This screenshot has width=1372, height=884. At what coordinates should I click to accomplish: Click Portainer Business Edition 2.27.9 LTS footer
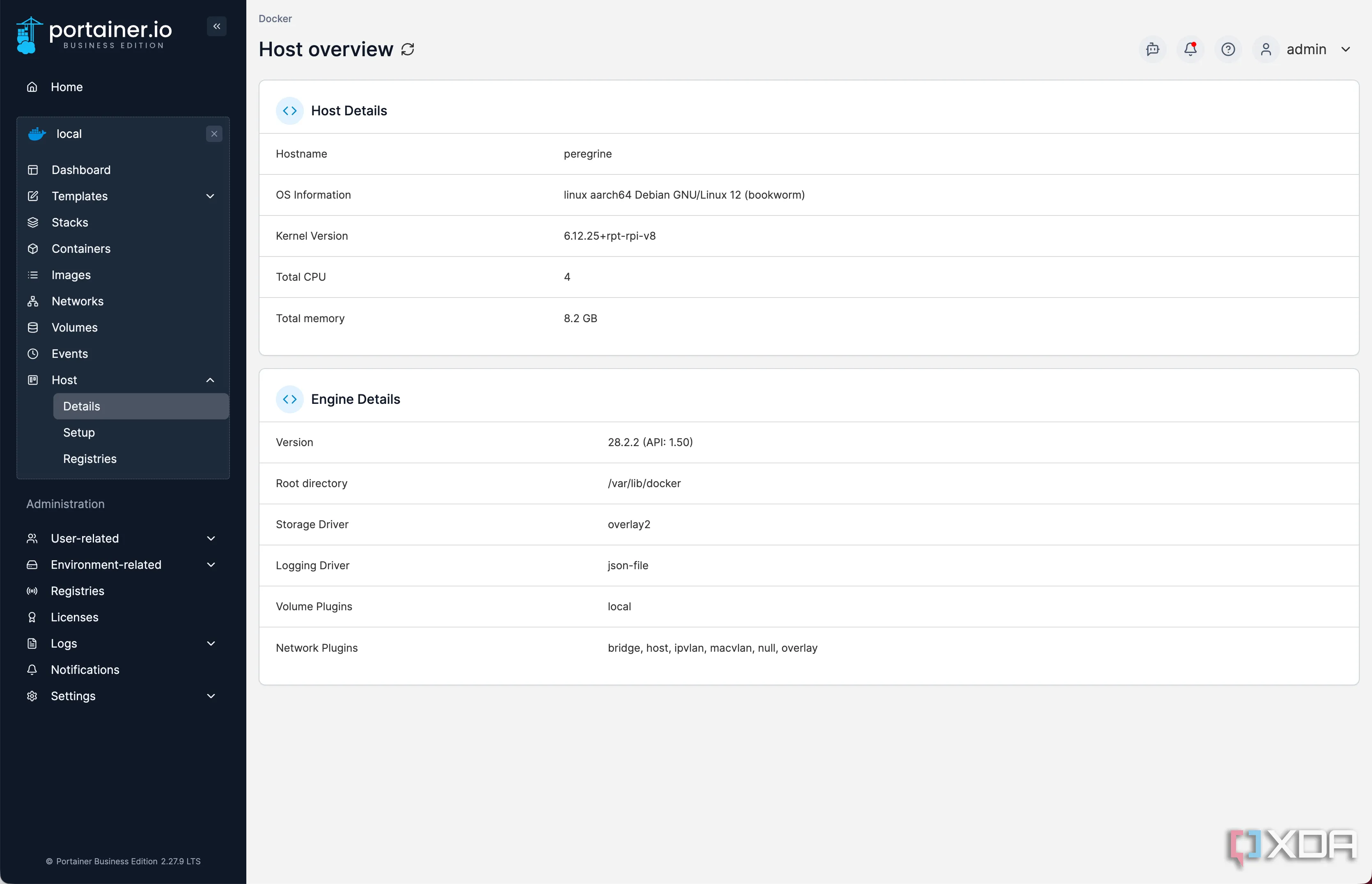click(123, 861)
